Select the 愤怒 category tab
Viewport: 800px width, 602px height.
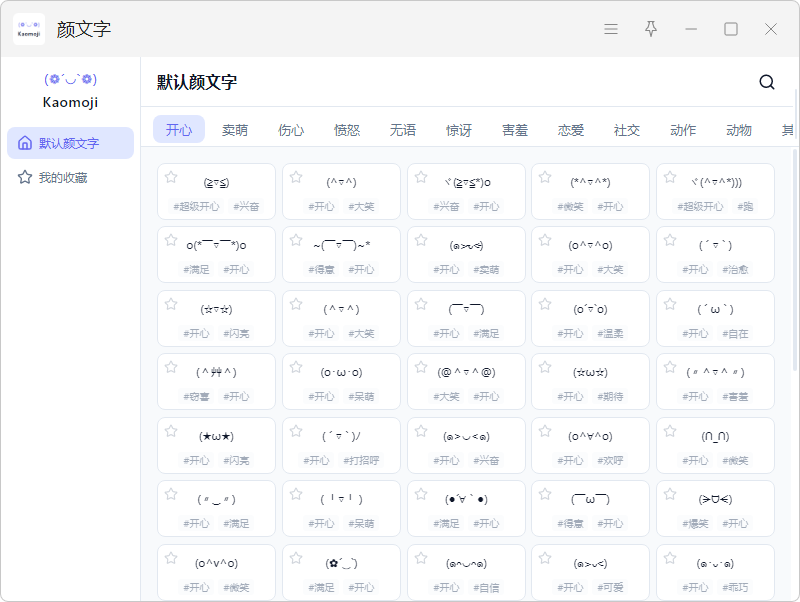tap(347, 130)
